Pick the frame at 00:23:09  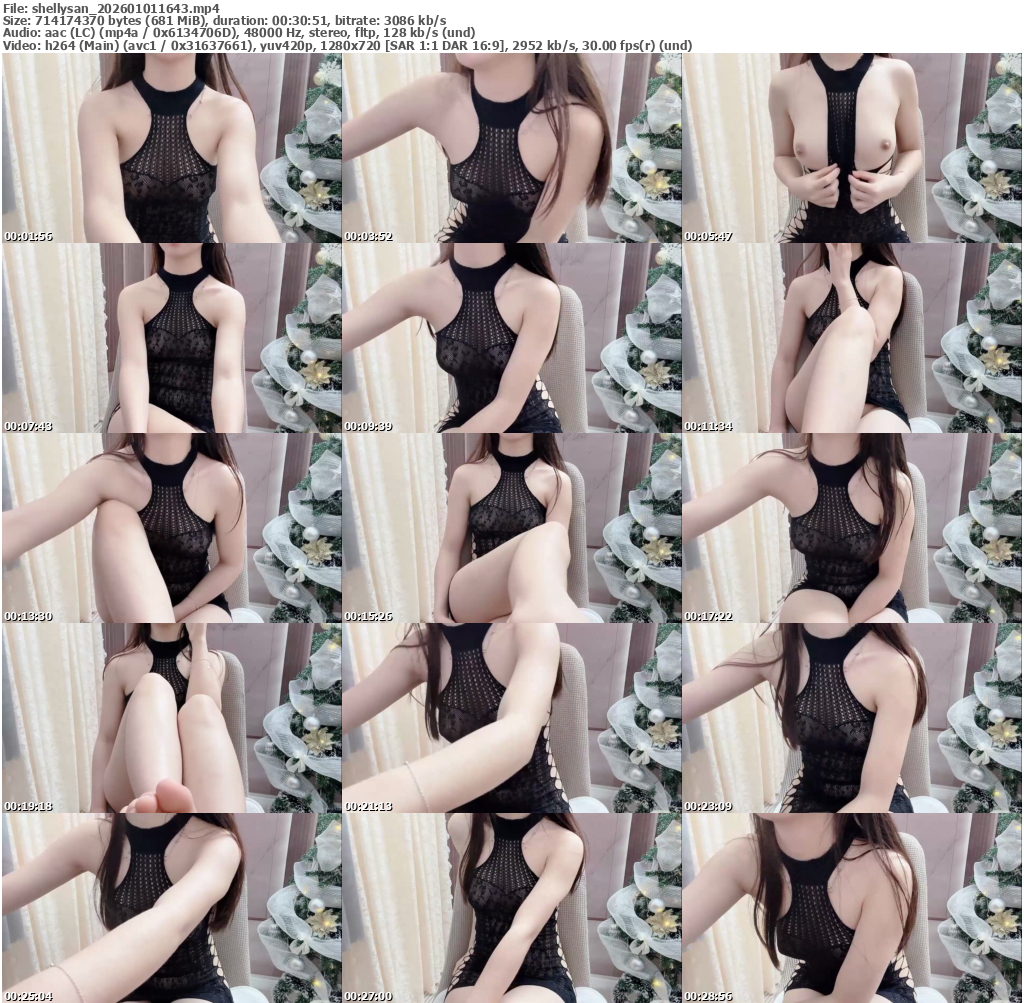(x=851, y=718)
